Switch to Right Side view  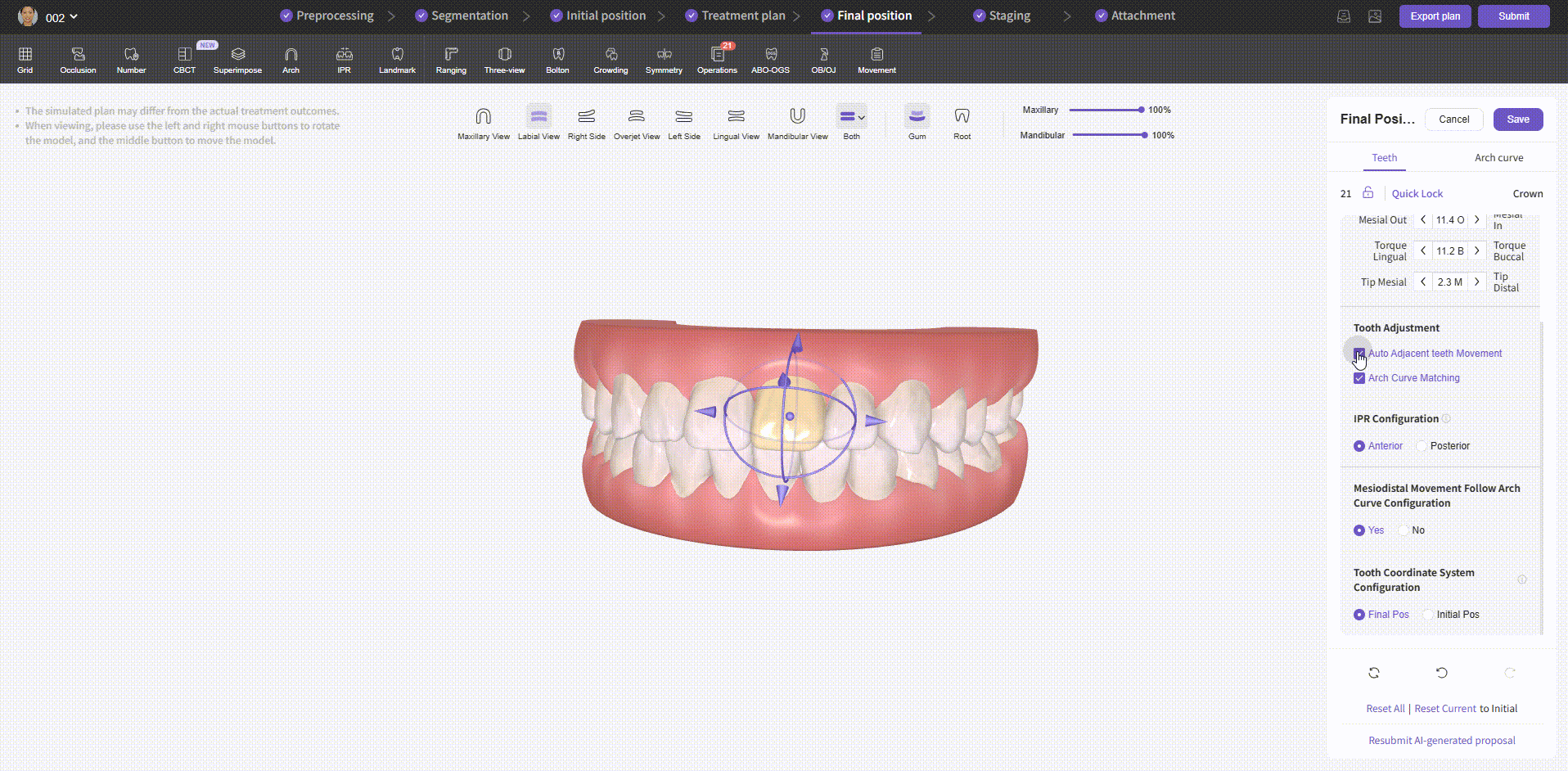tap(586, 124)
